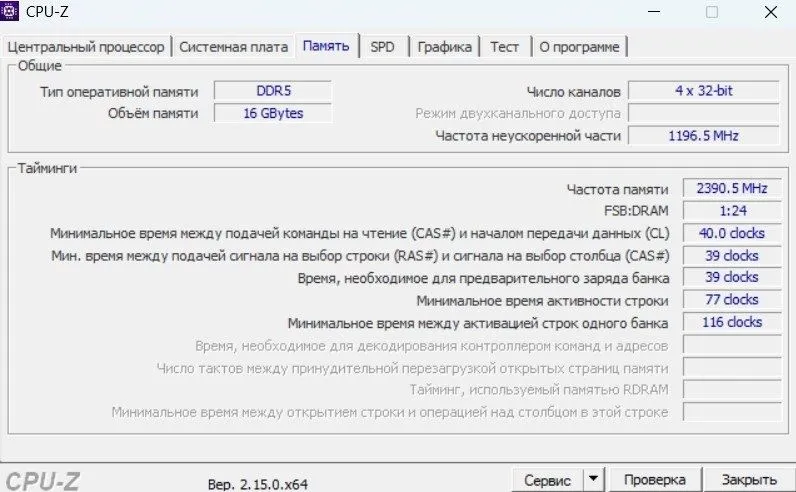Viewport: 796px width, 492px height.
Task: Click the empty field beside Тайминг, используемый памятью RDRAM
Action: pos(732,389)
